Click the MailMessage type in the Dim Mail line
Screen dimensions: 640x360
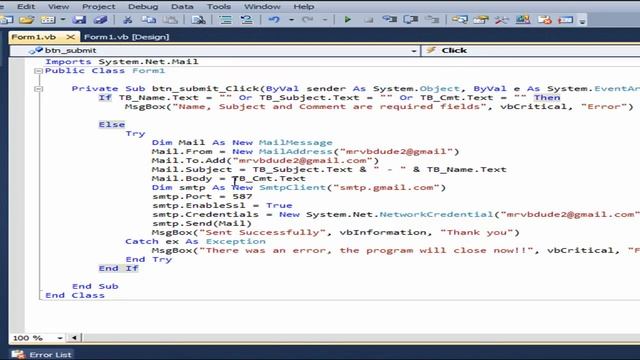296,142
